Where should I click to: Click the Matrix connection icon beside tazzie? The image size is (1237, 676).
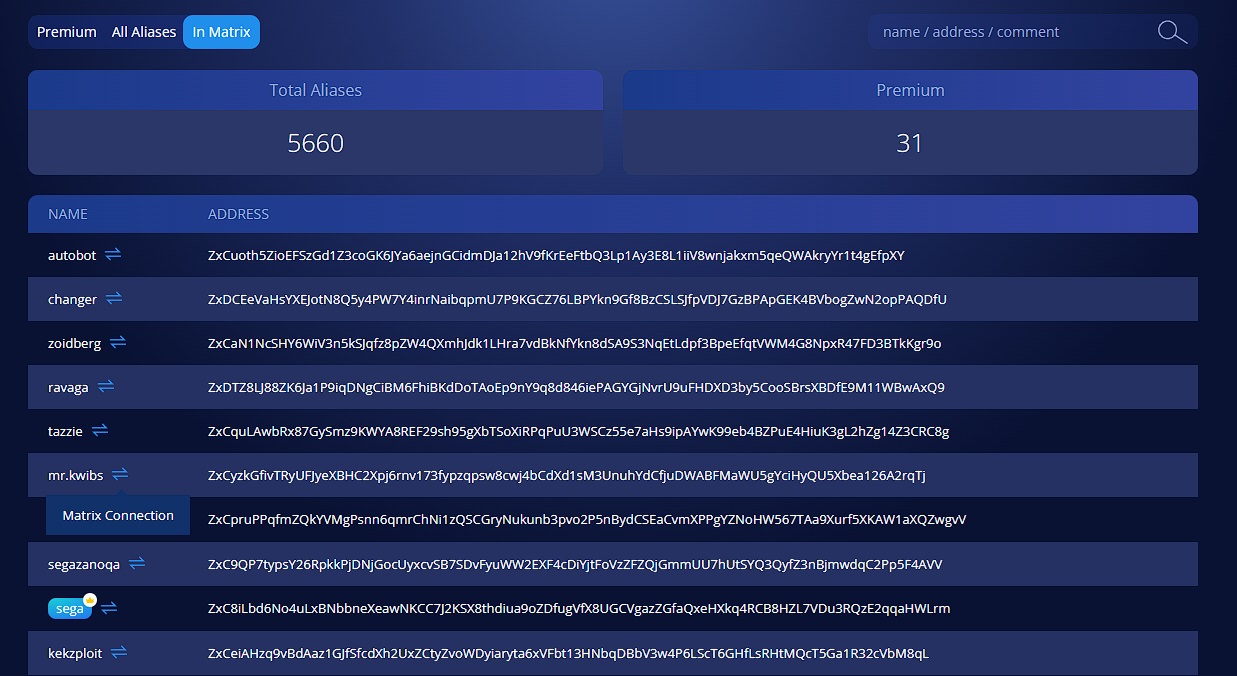[100, 431]
